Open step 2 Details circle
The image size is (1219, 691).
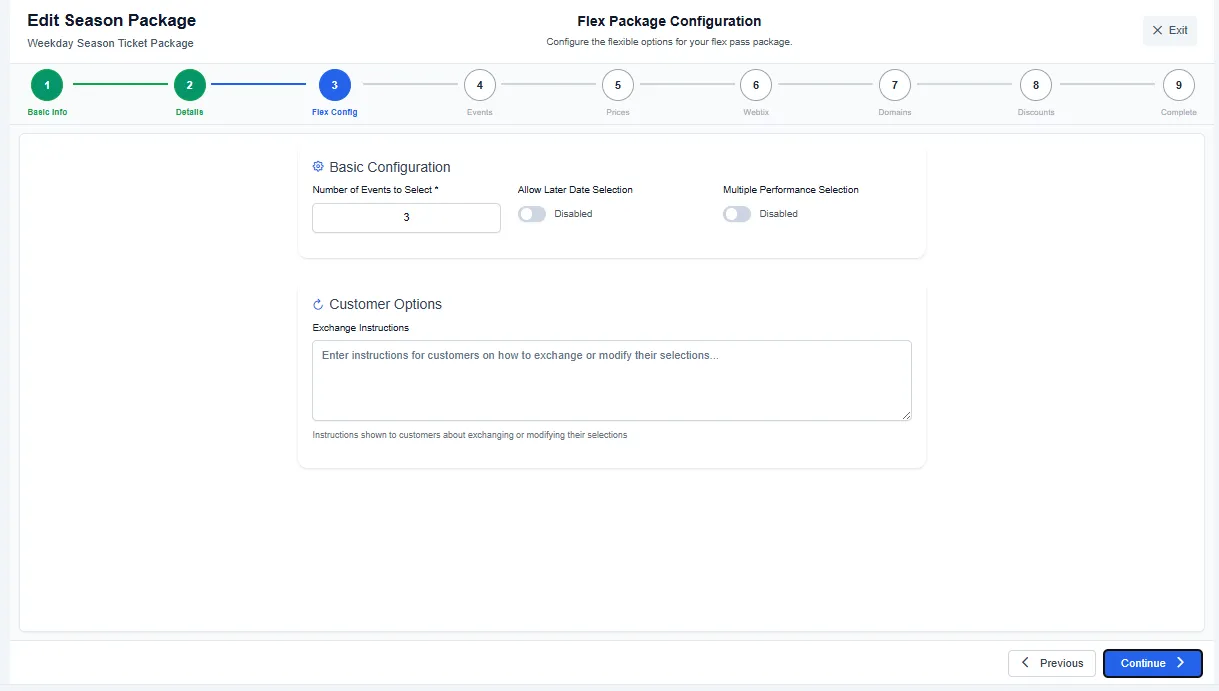(x=190, y=85)
